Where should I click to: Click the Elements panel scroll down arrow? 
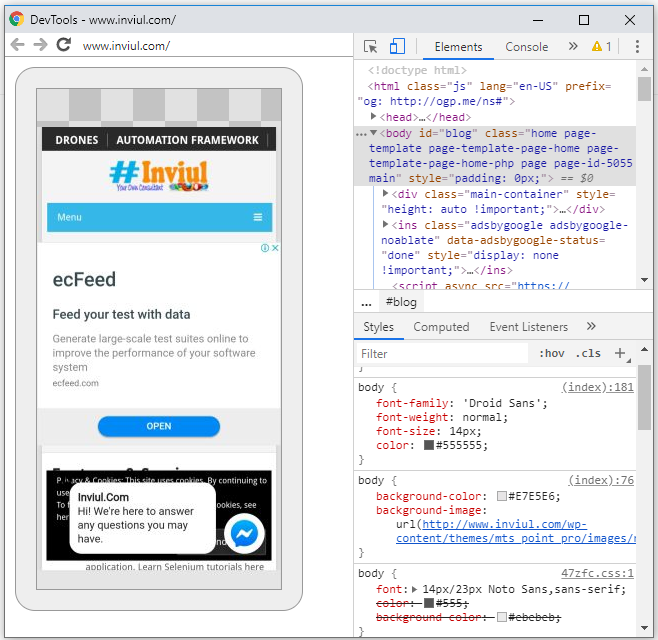(x=645, y=280)
